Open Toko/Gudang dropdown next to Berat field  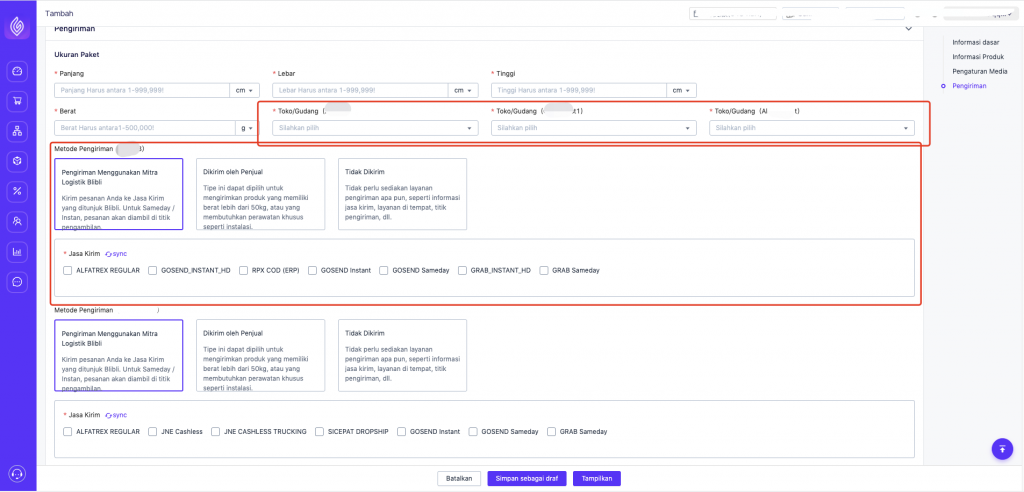click(376, 128)
